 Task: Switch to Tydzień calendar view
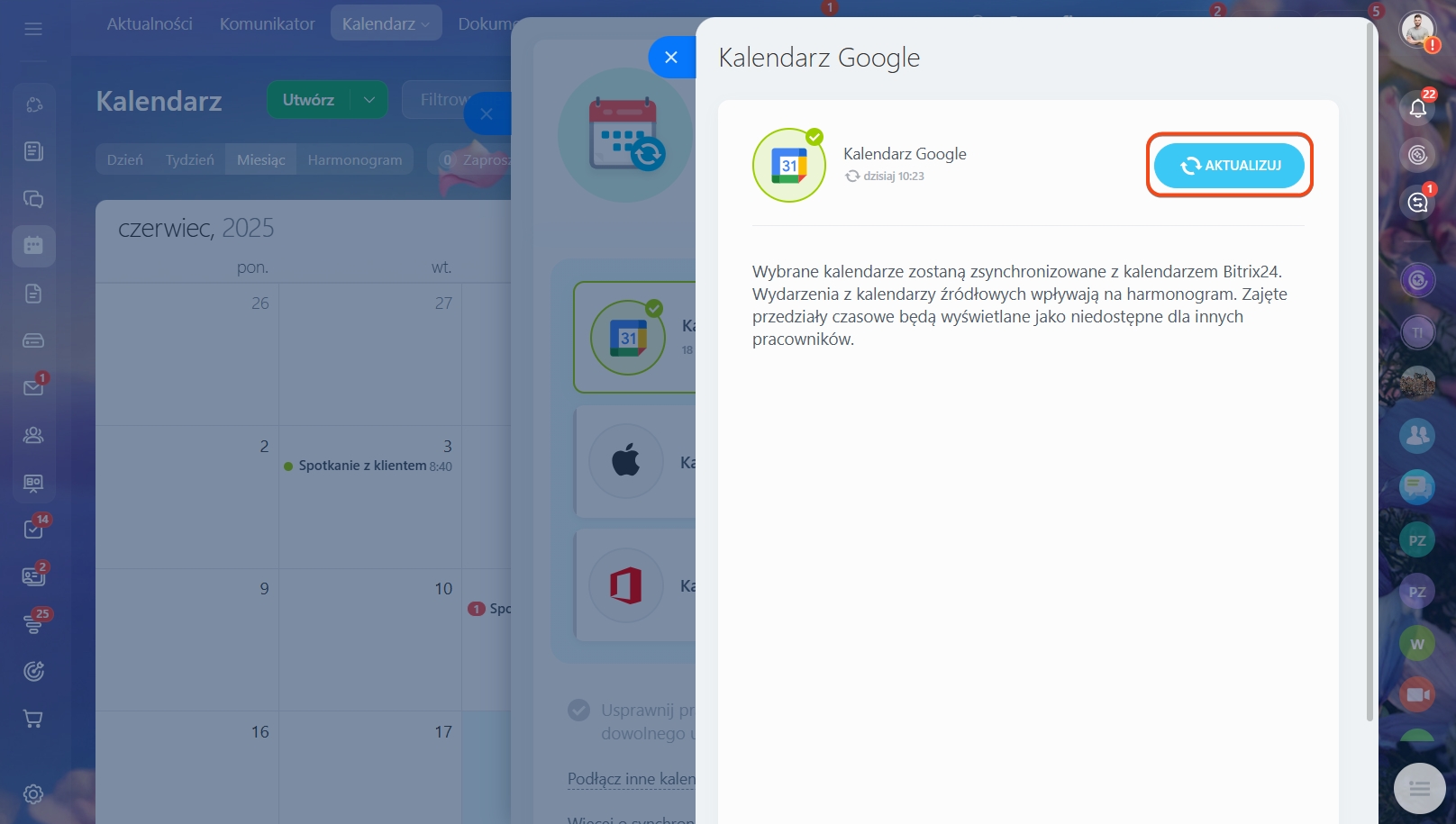click(189, 159)
